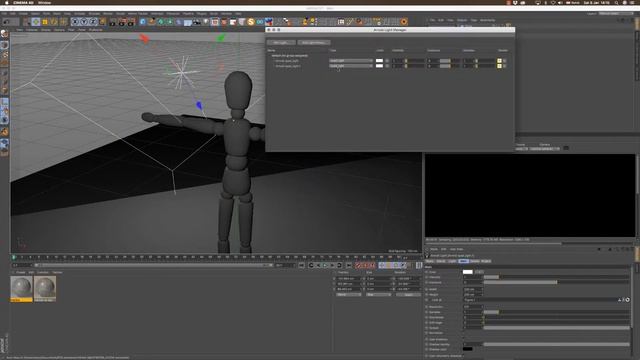Image resolution: width=640 pixels, height=360 pixels.
Task: Click Render to Picture Viewer icon
Action: 122,22
